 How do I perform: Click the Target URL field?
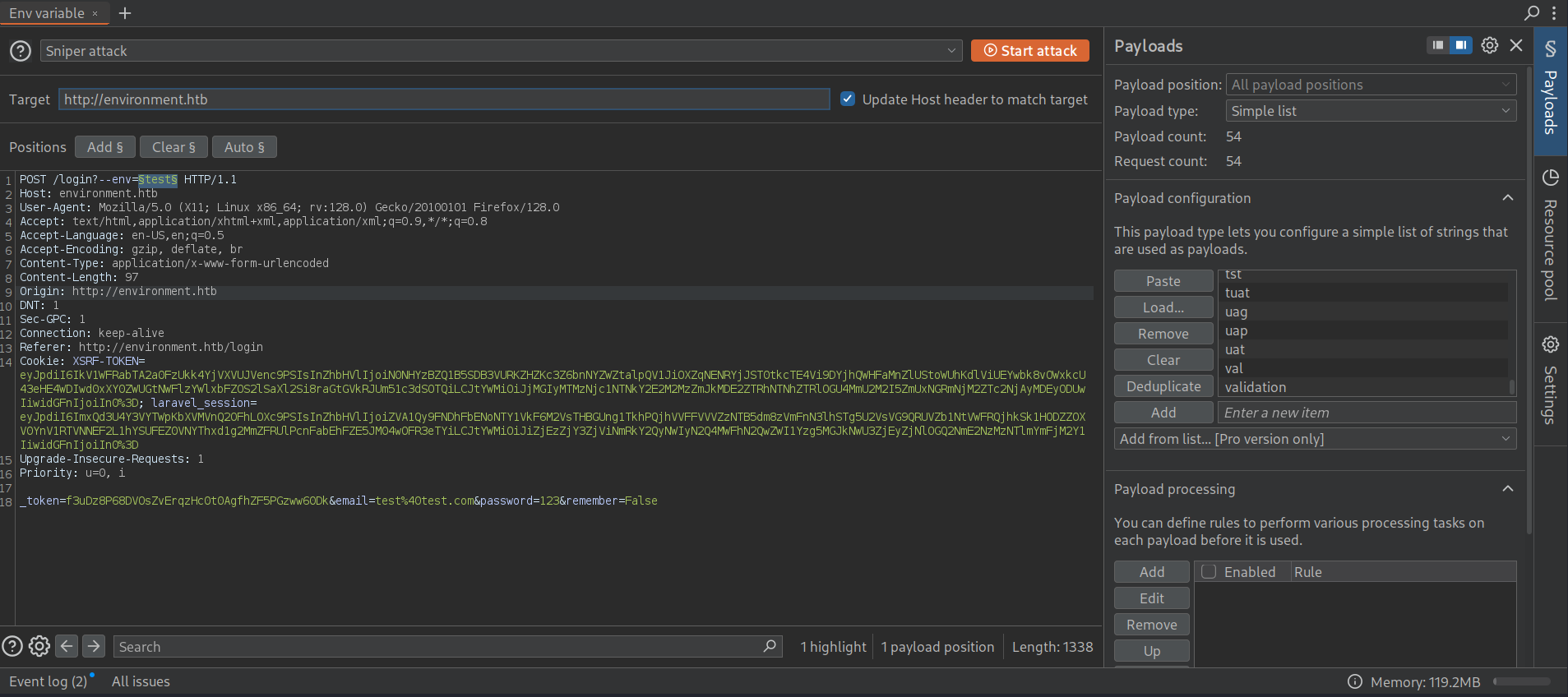coord(444,99)
